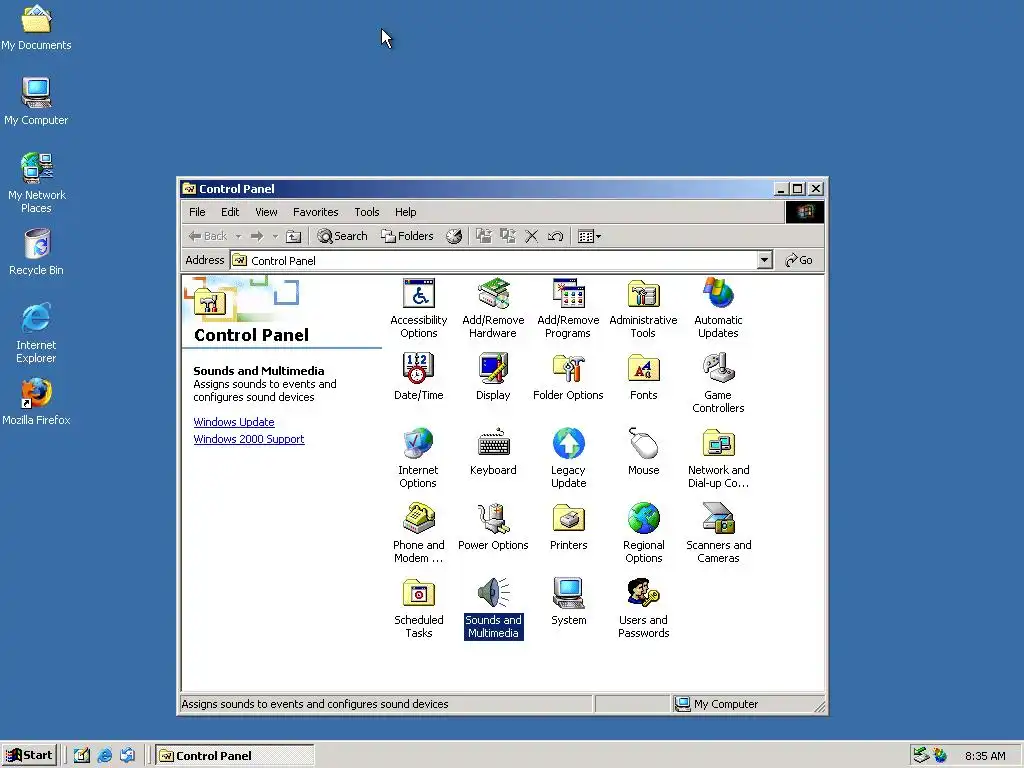
Task: Select Regional Options icon
Action: (643, 534)
